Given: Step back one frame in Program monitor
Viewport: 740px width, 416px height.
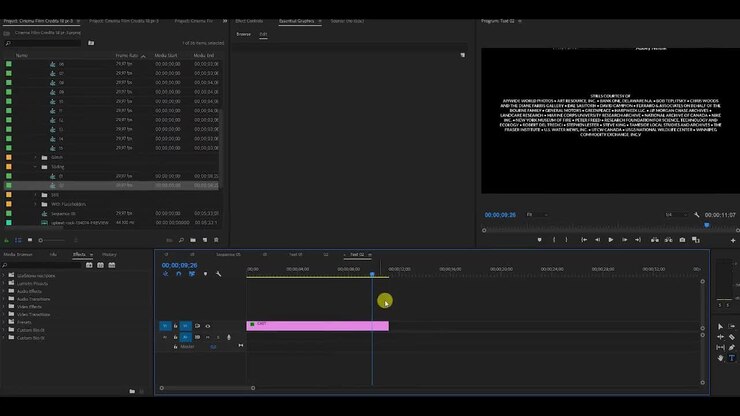Looking at the screenshot, I should coord(597,240).
